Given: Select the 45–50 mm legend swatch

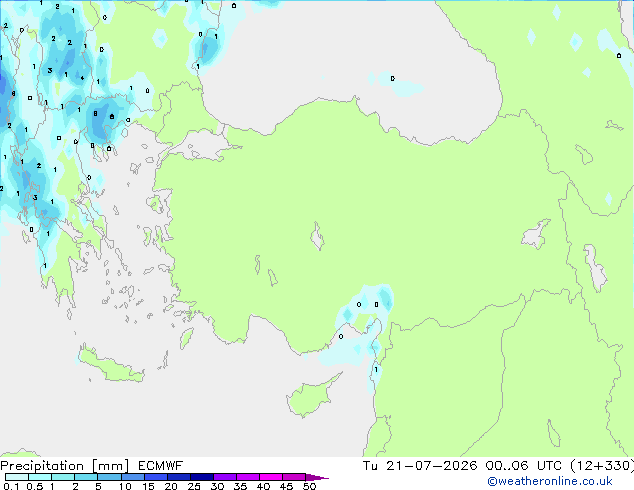Looking at the screenshot, I should 294,477.
